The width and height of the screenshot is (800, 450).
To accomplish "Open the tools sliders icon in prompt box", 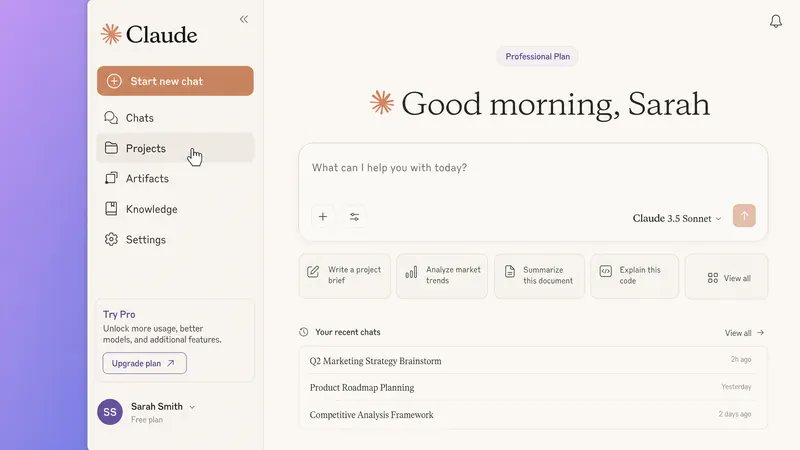I will pos(355,217).
